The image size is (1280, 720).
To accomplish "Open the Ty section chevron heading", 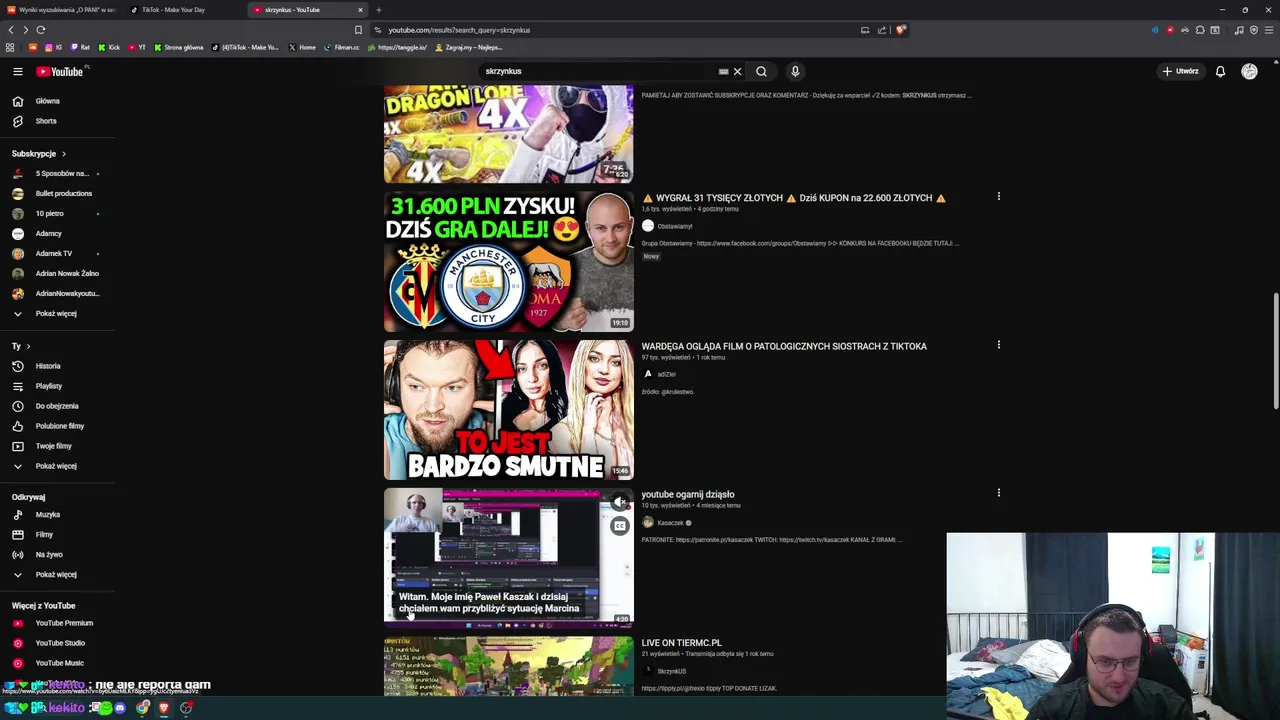I will click(x=21, y=346).
